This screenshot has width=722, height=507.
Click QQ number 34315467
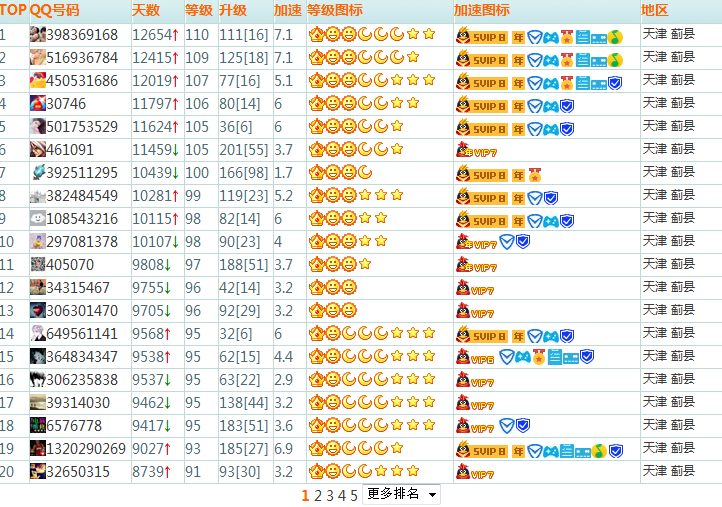[78, 288]
